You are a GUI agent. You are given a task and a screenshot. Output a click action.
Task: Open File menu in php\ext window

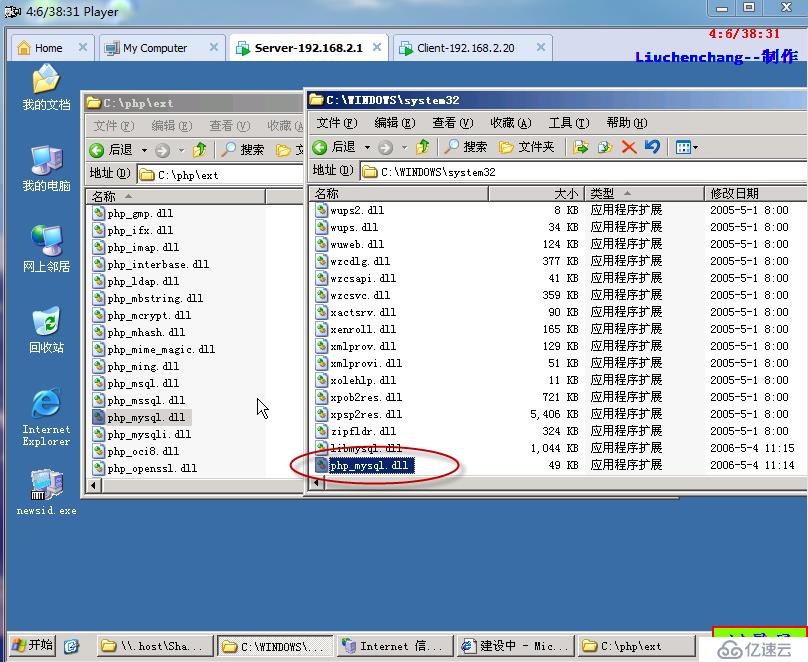114,126
